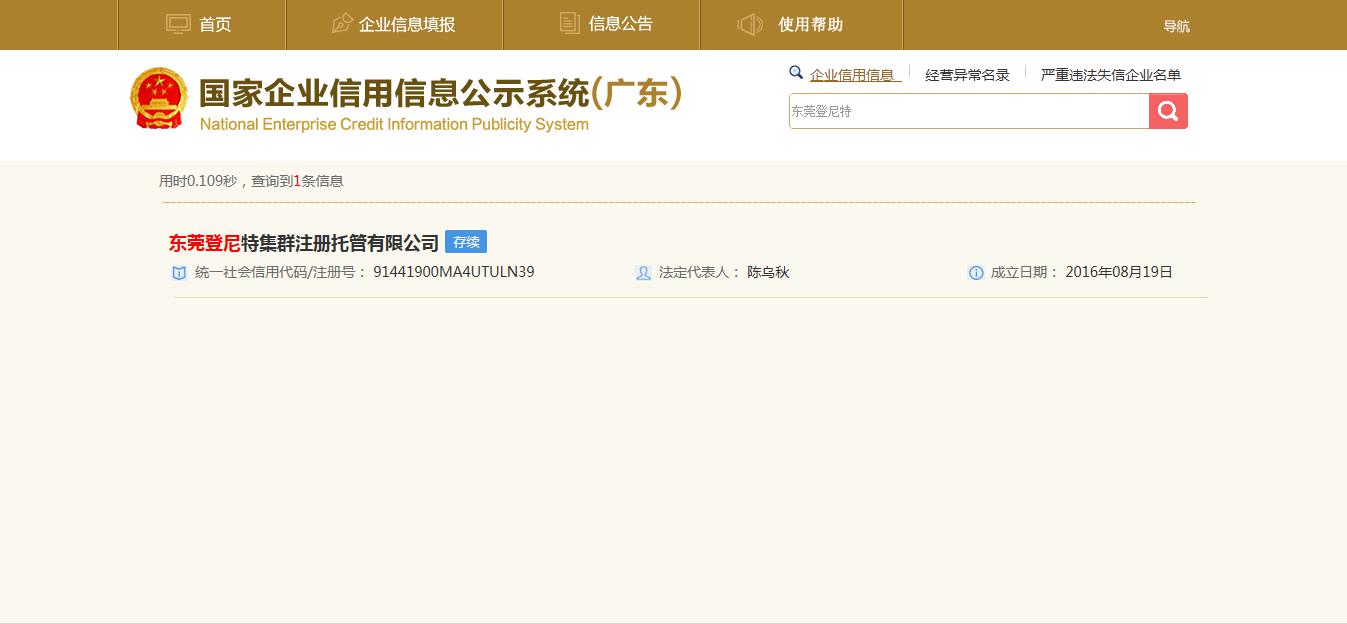1347x624 pixels.
Task: Click the credit code 91441900MA4UTULN39
Action: pyautogui.click(x=454, y=272)
